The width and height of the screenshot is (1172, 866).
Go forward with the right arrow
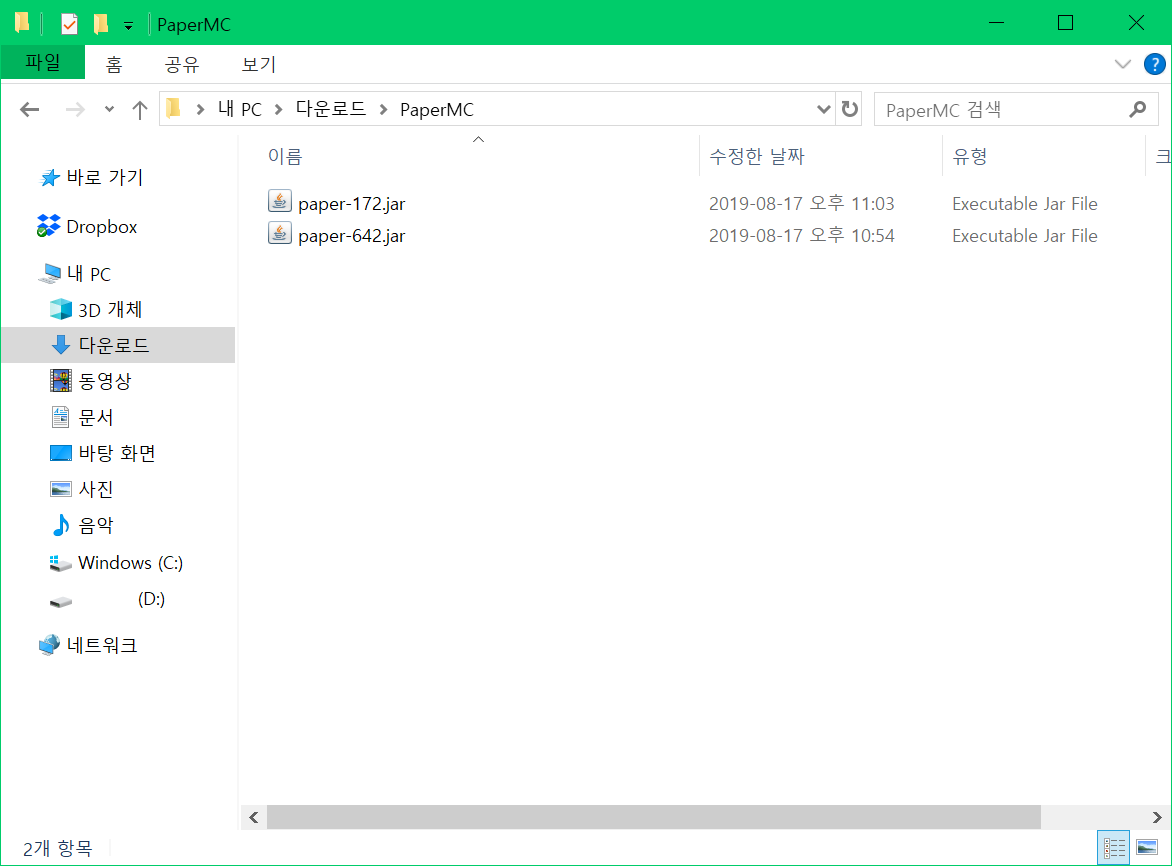(75, 110)
